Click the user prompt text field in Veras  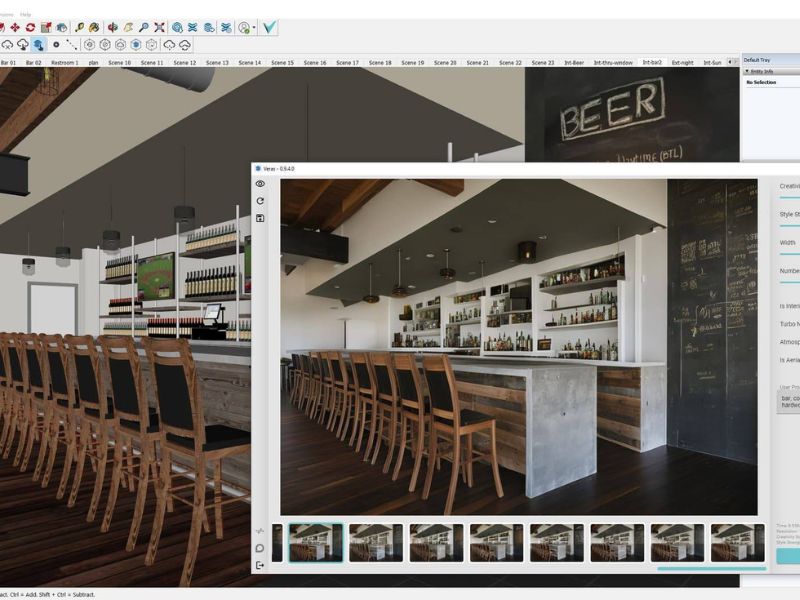click(789, 401)
